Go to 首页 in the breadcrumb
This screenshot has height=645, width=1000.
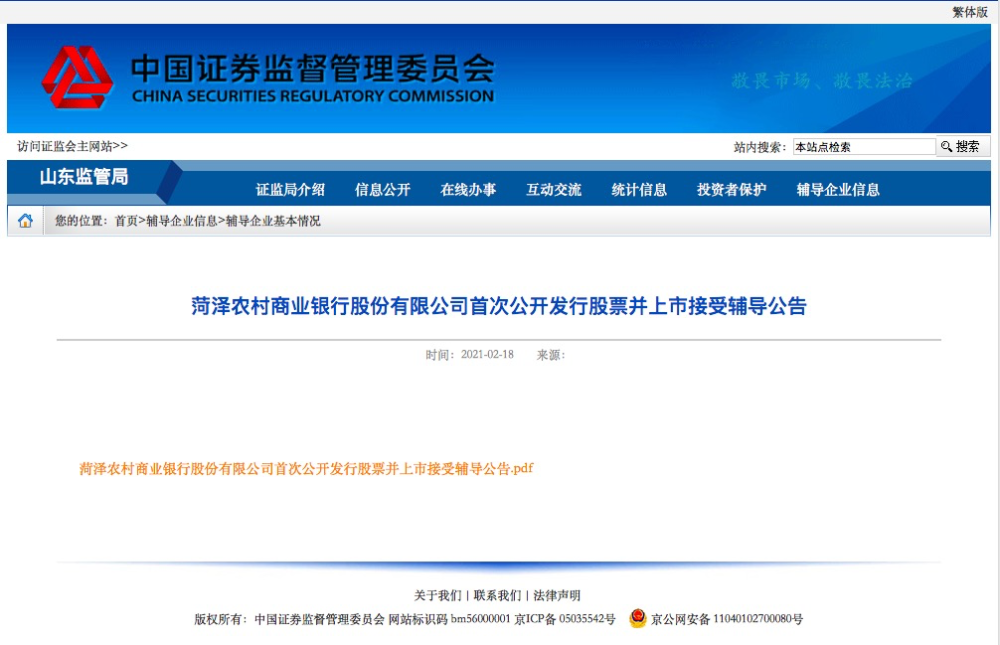(x=126, y=221)
